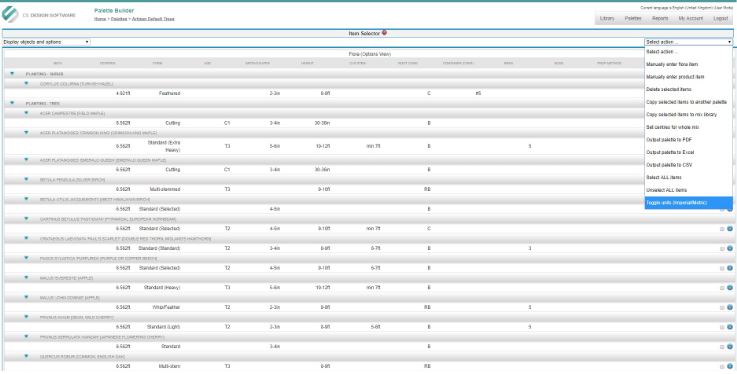Collapse Acer platanoides Emerald Queen entry
Image resolution: width=737 pixels, height=374 pixels.
pos(26,160)
